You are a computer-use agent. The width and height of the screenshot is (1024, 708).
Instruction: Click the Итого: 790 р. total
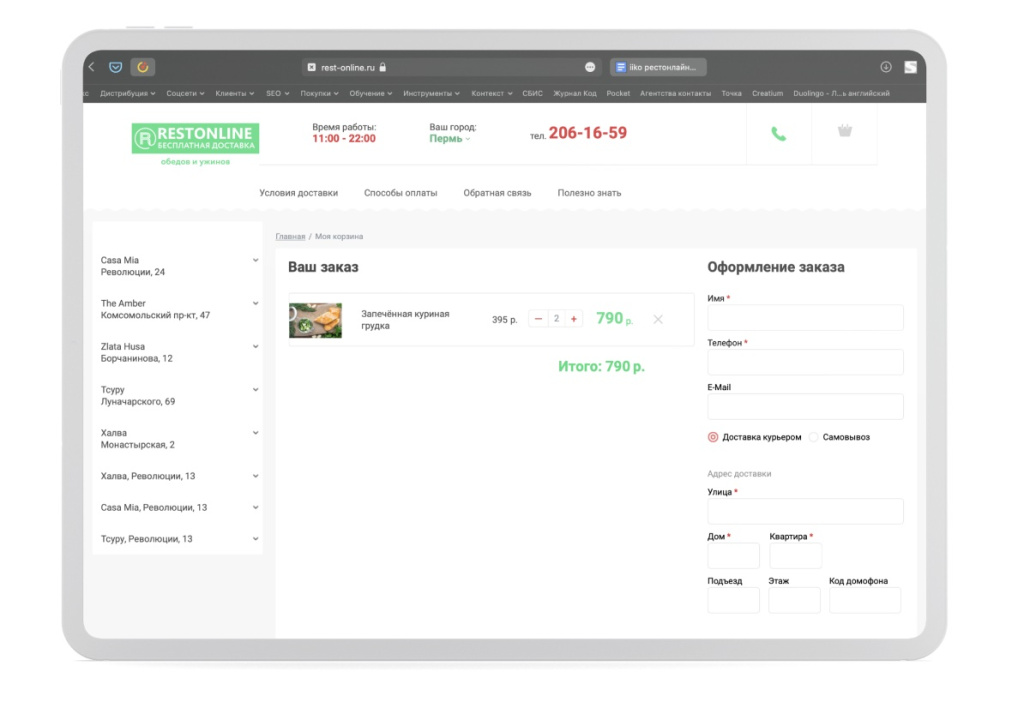coord(601,366)
